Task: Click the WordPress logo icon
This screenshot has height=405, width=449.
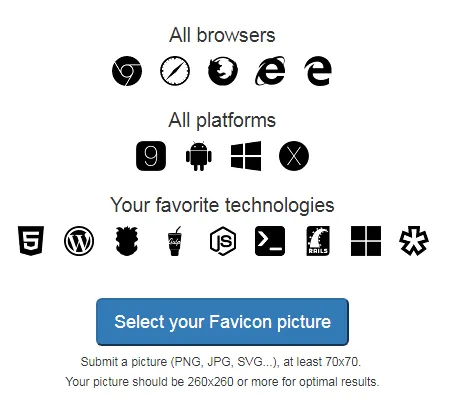Action: [x=79, y=241]
